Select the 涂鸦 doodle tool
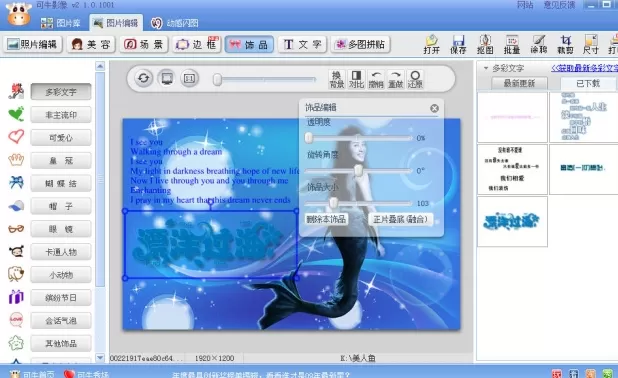The image size is (618, 378). [x=538, y=44]
